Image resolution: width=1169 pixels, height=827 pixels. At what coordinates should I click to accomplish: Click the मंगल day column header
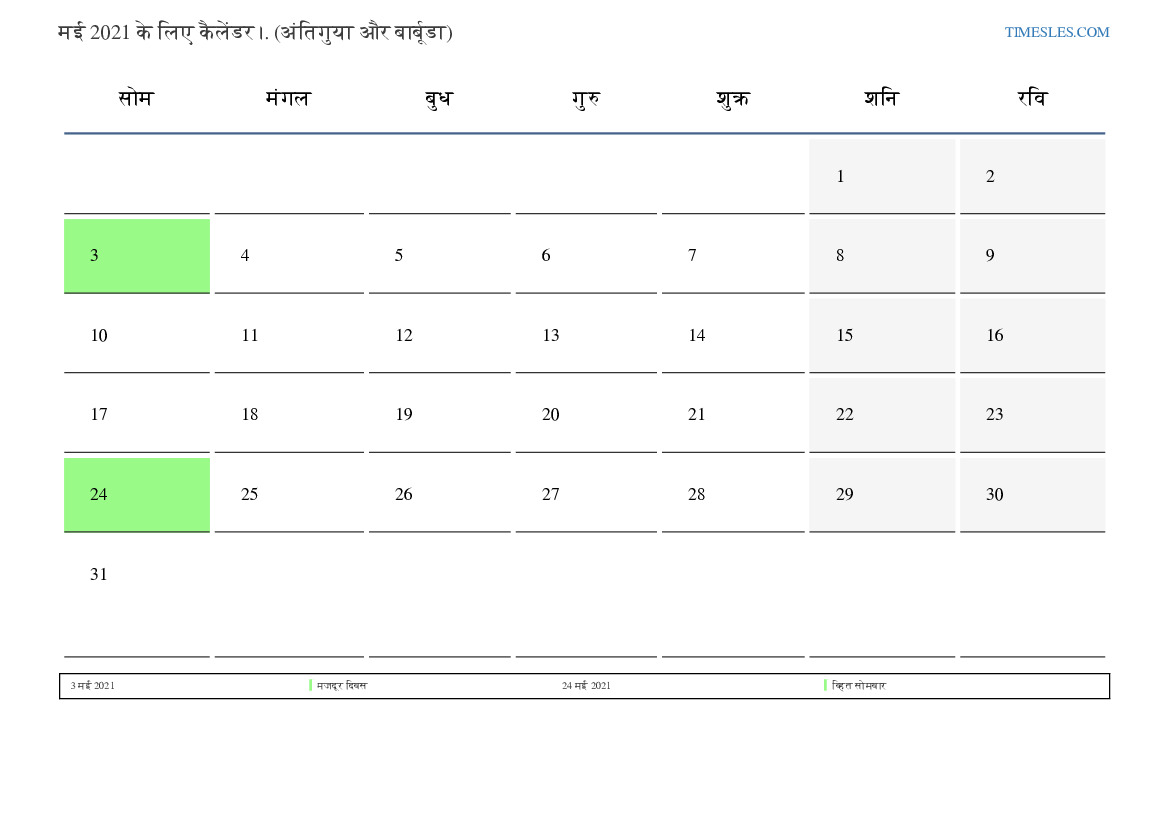[288, 99]
